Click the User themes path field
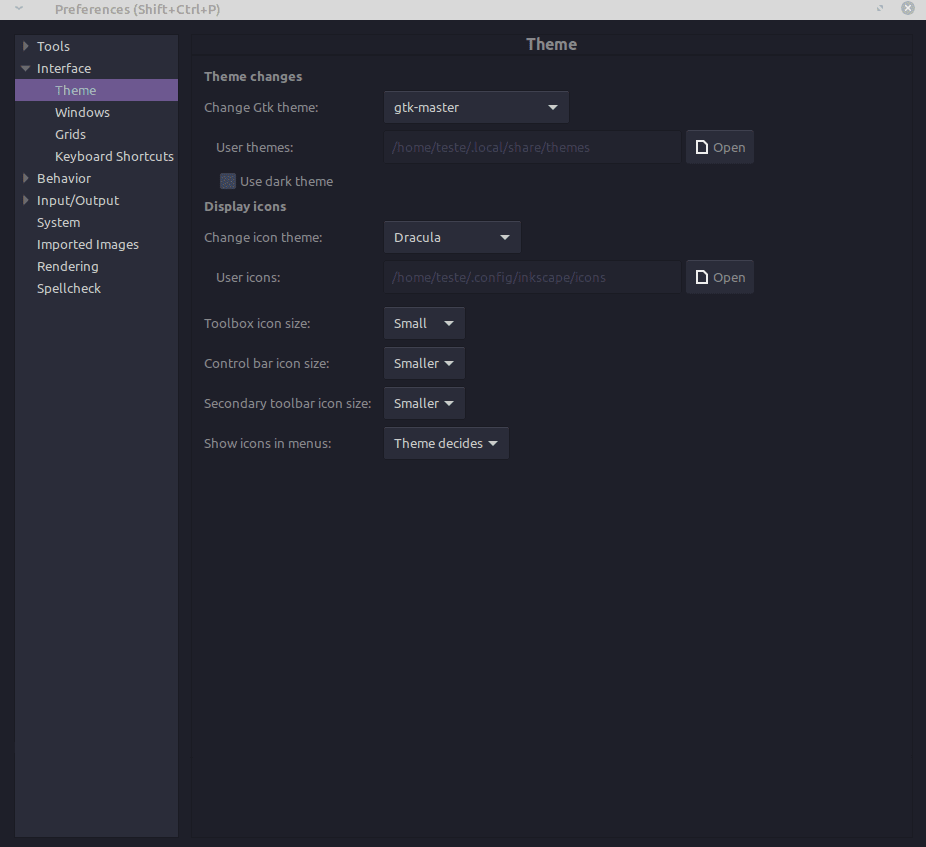Viewport: 926px width, 847px height. pos(532,147)
